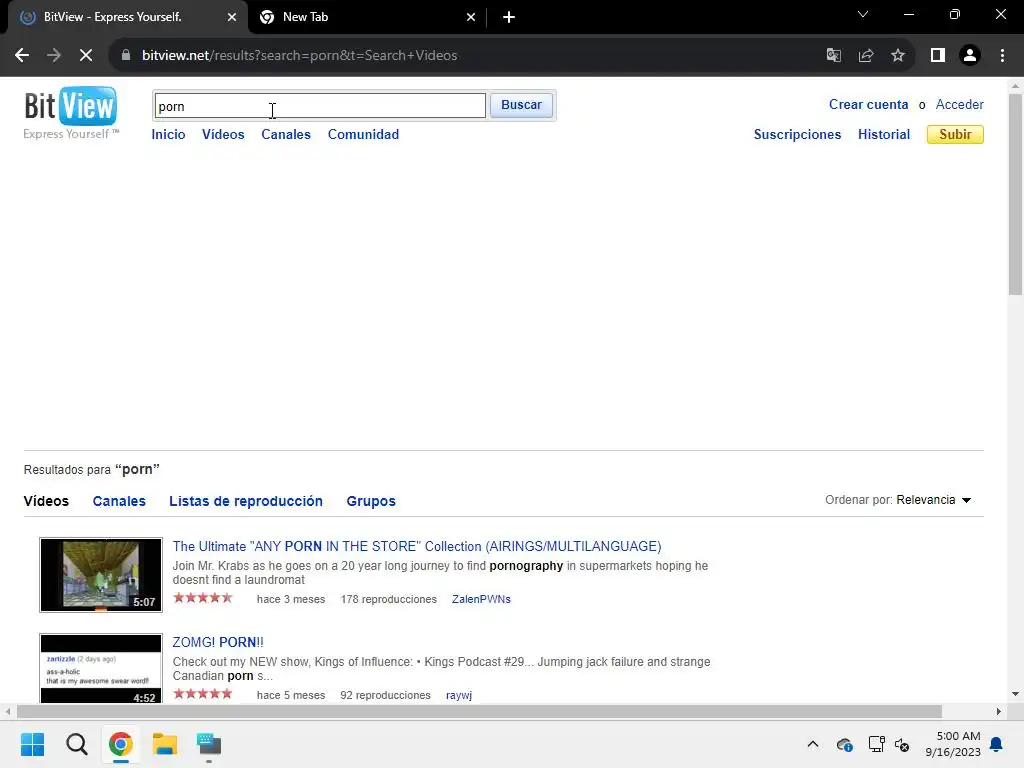Open the Canales navigation link in header
The height and width of the screenshot is (768, 1024).
[x=286, y=135]
